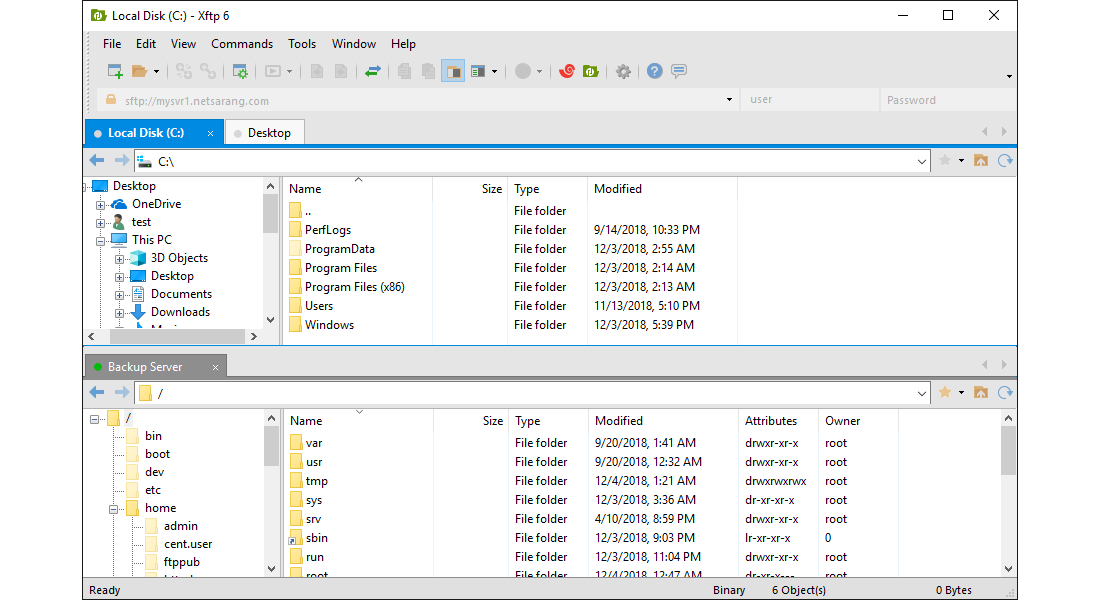Screen dimensions: 1100x600
Task: Click the New Session toolbar icon
Action: pos(116,72)
